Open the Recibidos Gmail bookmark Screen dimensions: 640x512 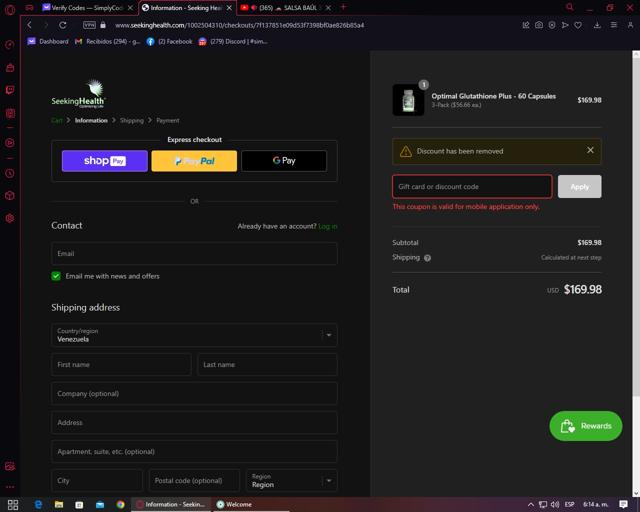click(x=108, y=41)
